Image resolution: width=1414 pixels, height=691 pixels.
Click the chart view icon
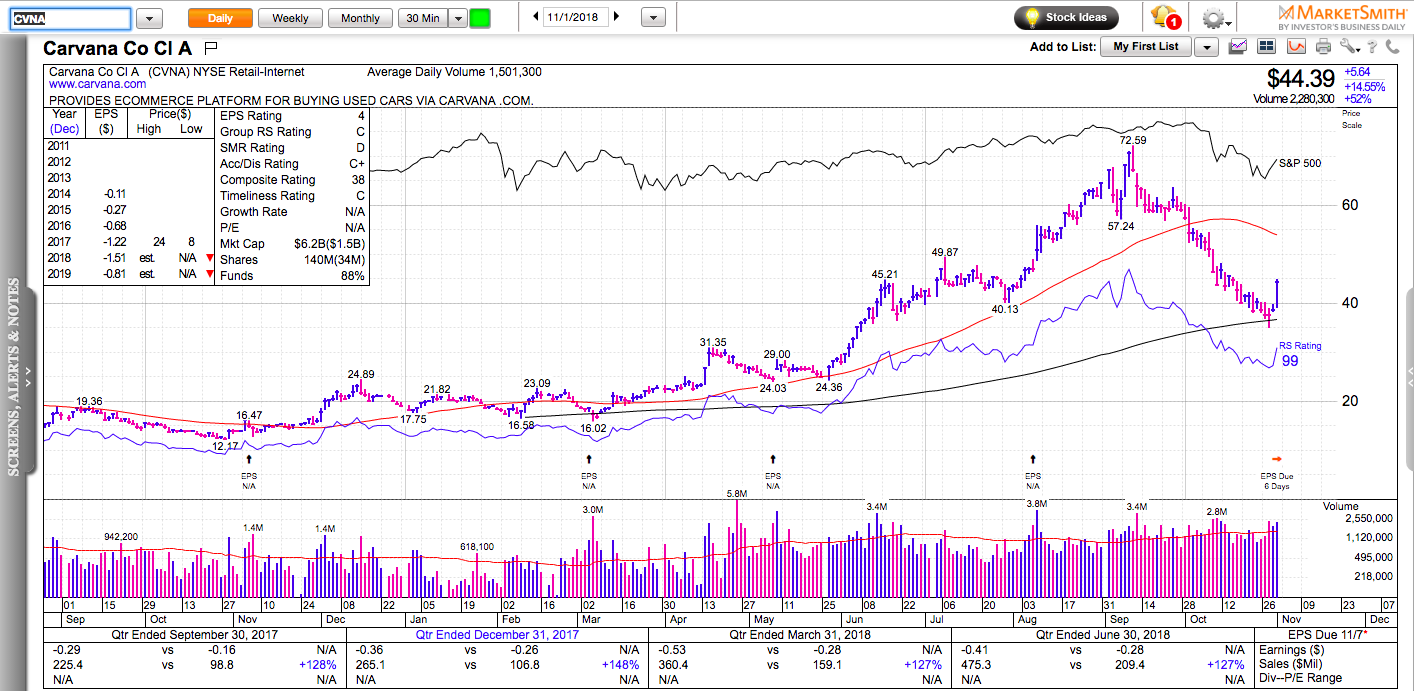click(1238, 46)
